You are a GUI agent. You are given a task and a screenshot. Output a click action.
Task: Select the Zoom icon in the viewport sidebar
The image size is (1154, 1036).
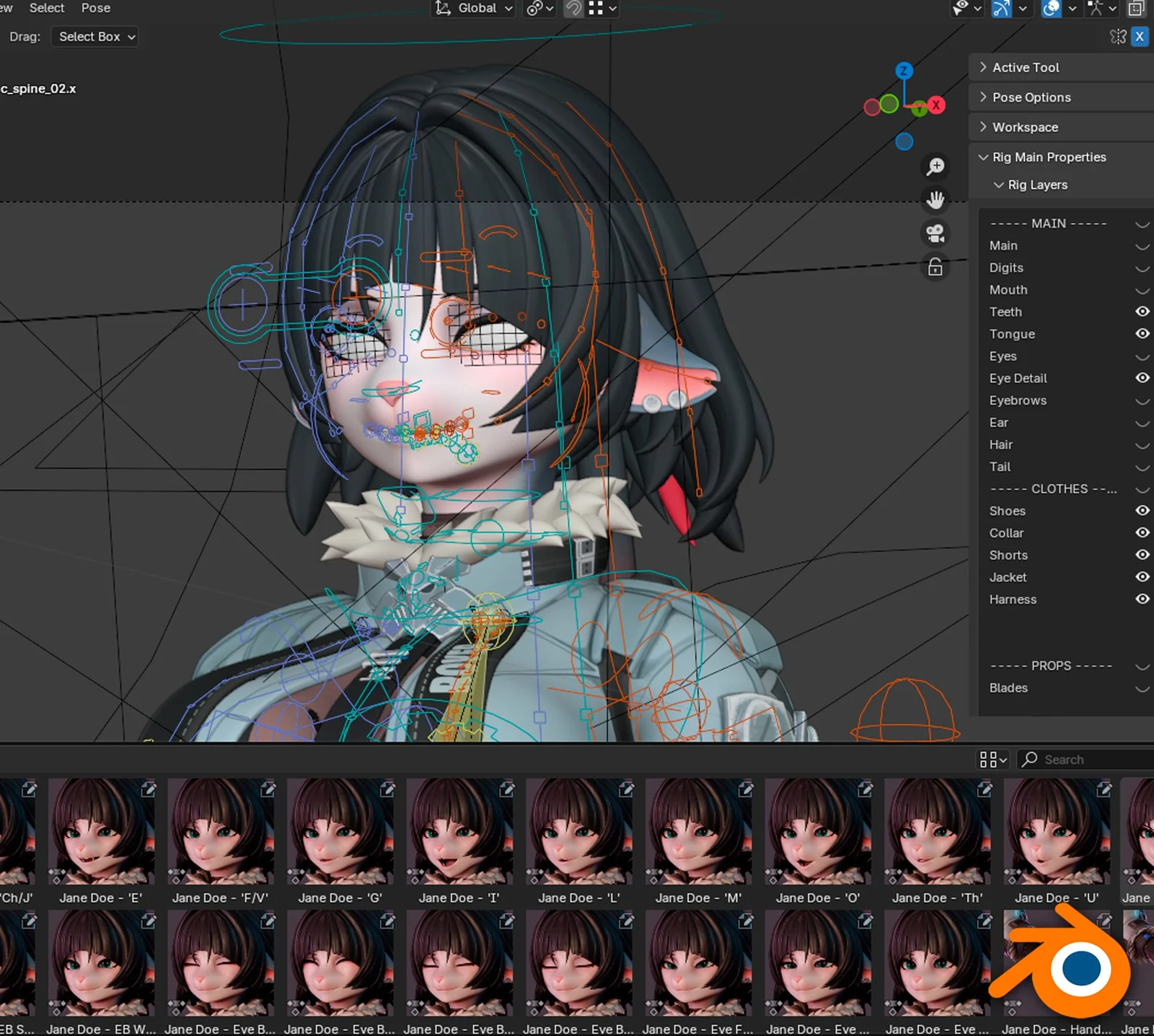click(x=935, y=166)
